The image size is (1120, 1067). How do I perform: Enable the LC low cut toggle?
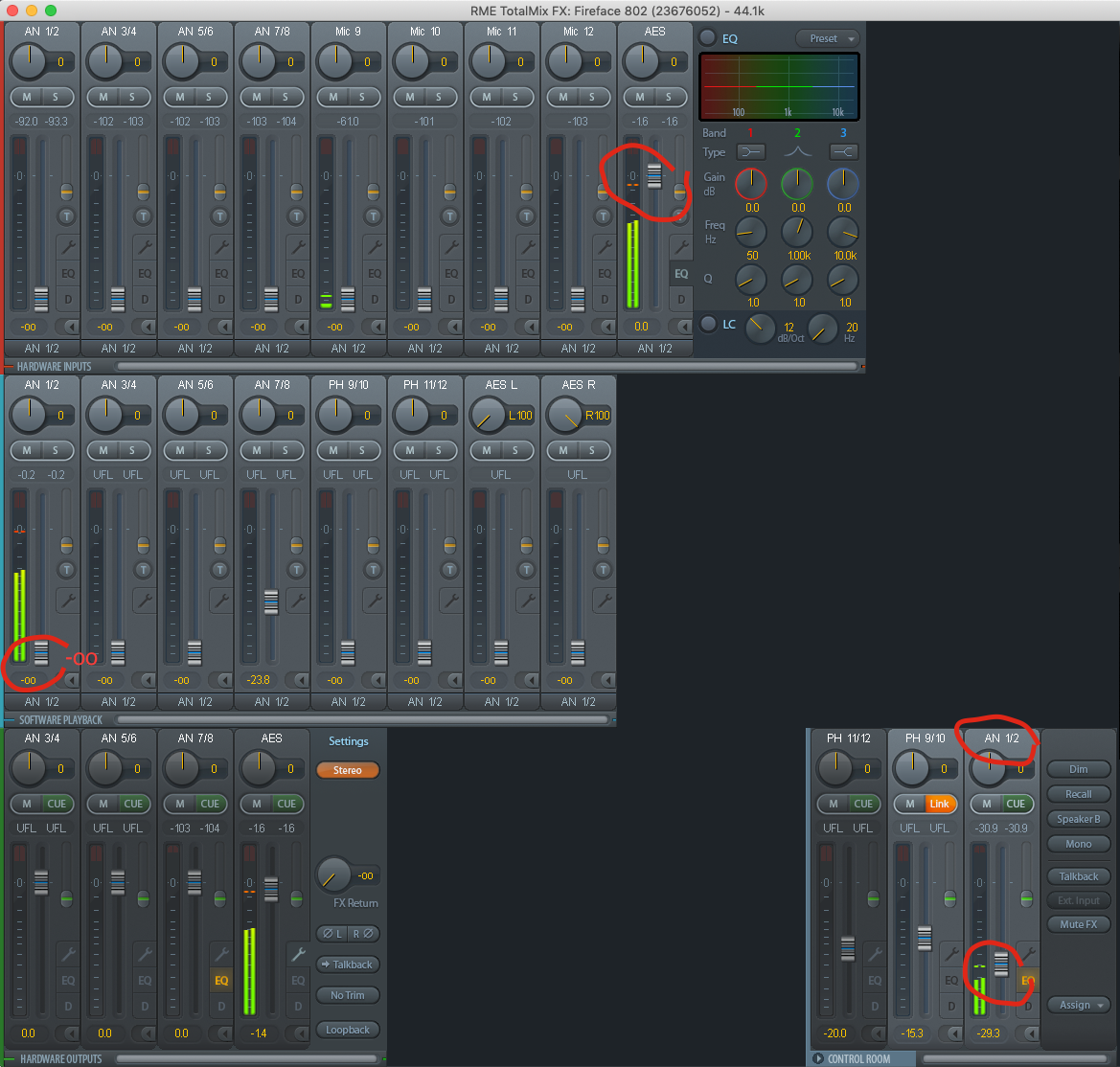[708, 324]
